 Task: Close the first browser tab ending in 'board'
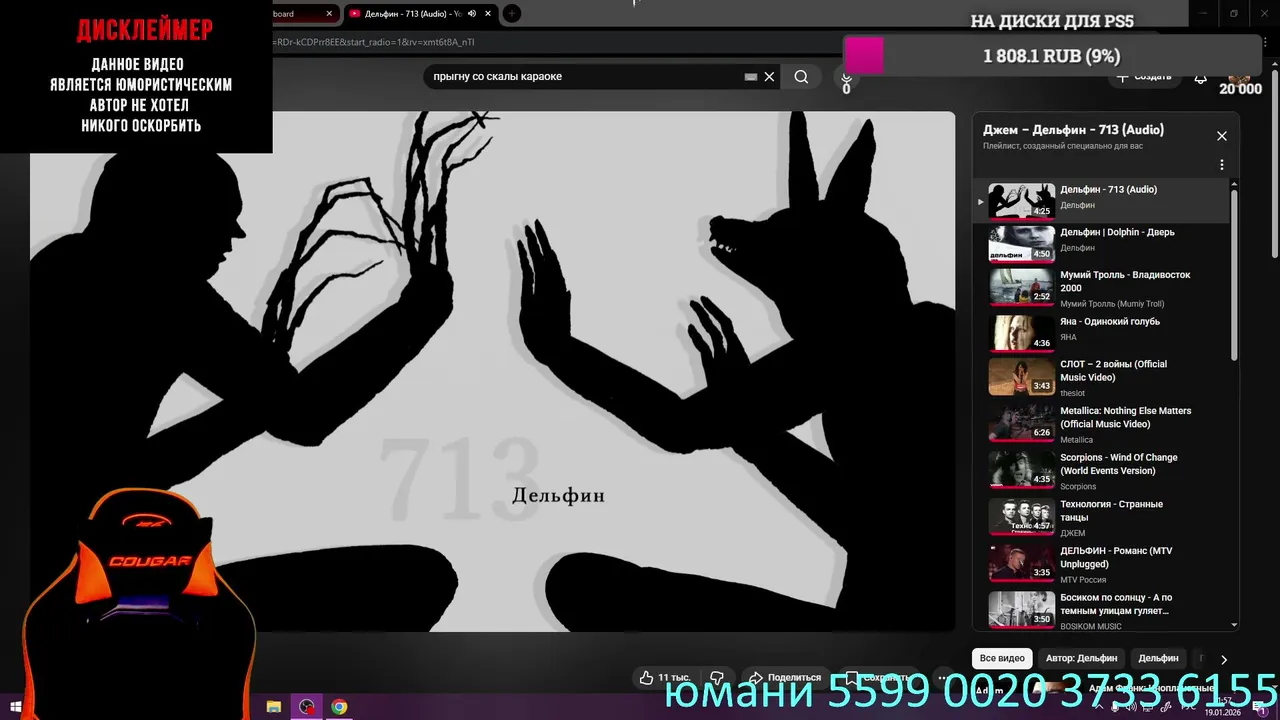pyautogui.click(x=329, y=14)
